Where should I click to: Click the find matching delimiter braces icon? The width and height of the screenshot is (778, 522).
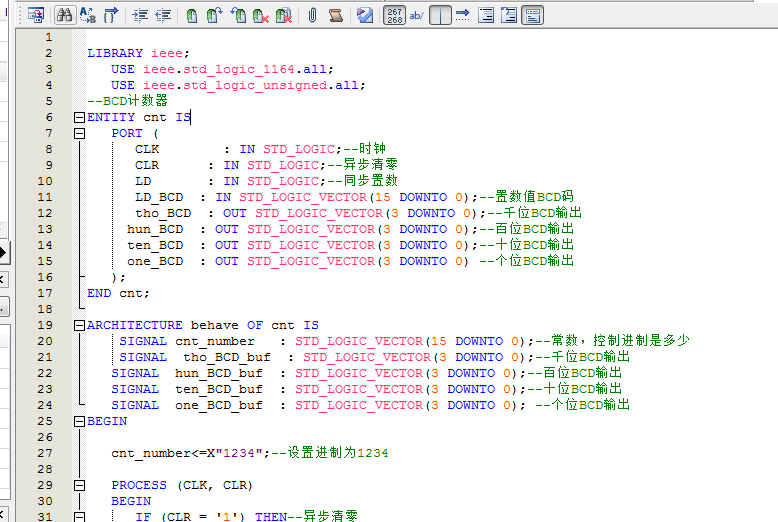pyautogui.click(x=111, y=15)
